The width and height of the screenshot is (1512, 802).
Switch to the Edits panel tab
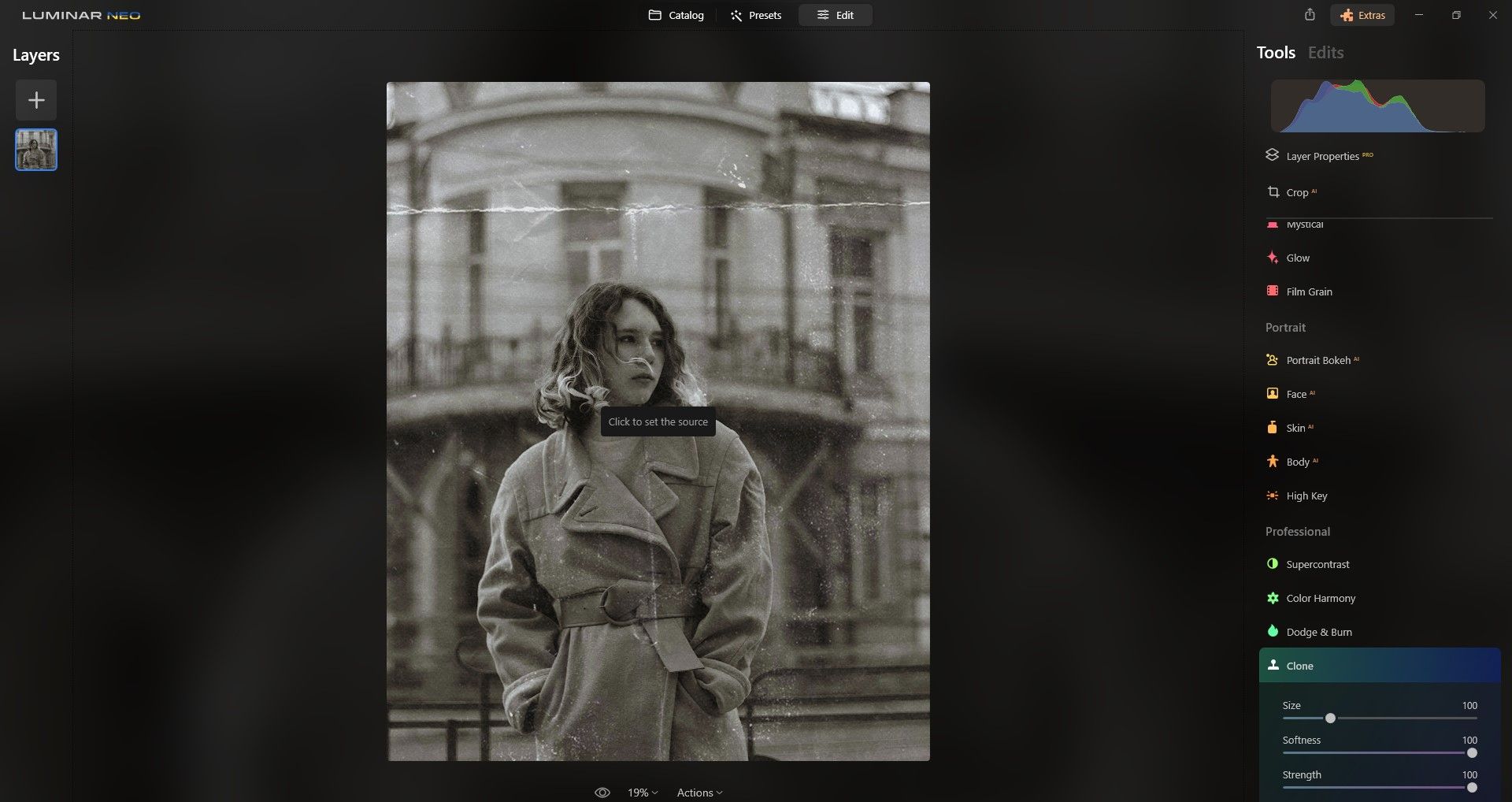coord(1326,53)
